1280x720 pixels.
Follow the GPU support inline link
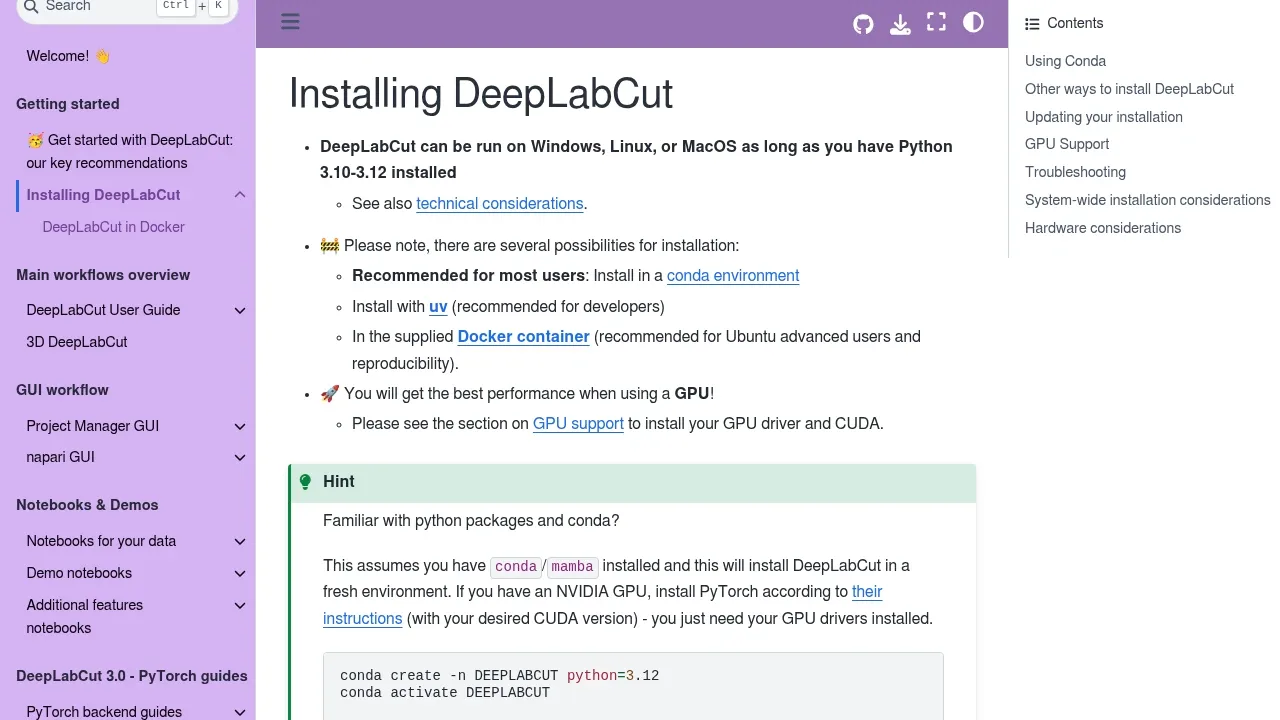point(578,424)
